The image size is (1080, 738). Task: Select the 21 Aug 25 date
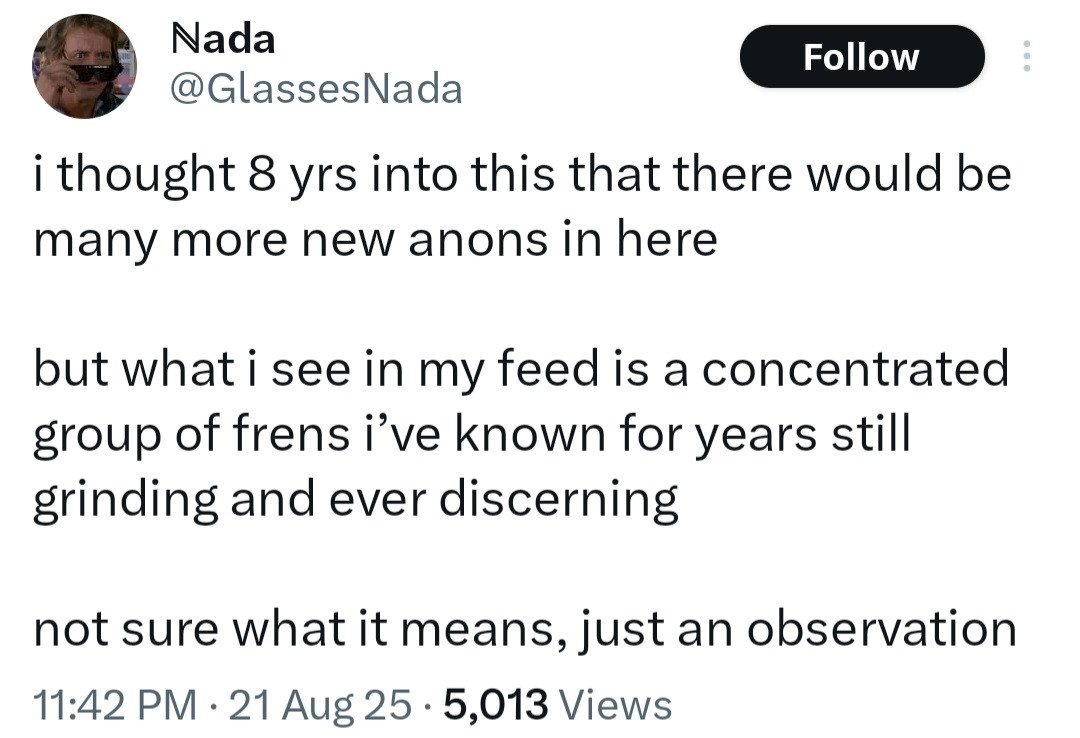(319, 704)
